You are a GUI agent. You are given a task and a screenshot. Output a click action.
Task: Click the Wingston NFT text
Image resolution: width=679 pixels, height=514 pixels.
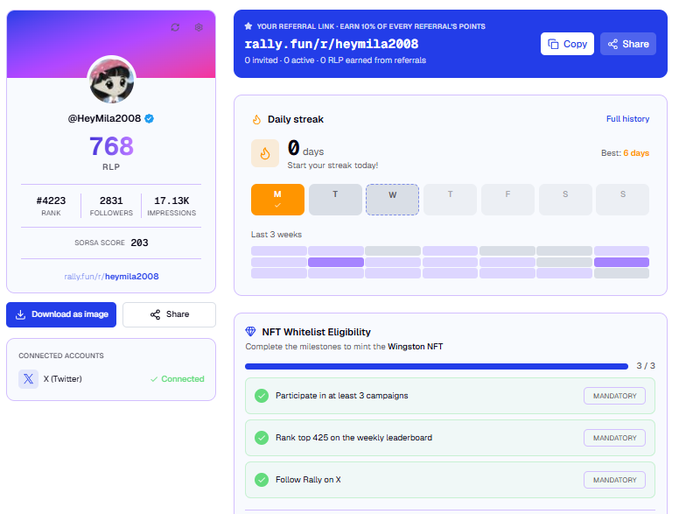click(415, 346)
